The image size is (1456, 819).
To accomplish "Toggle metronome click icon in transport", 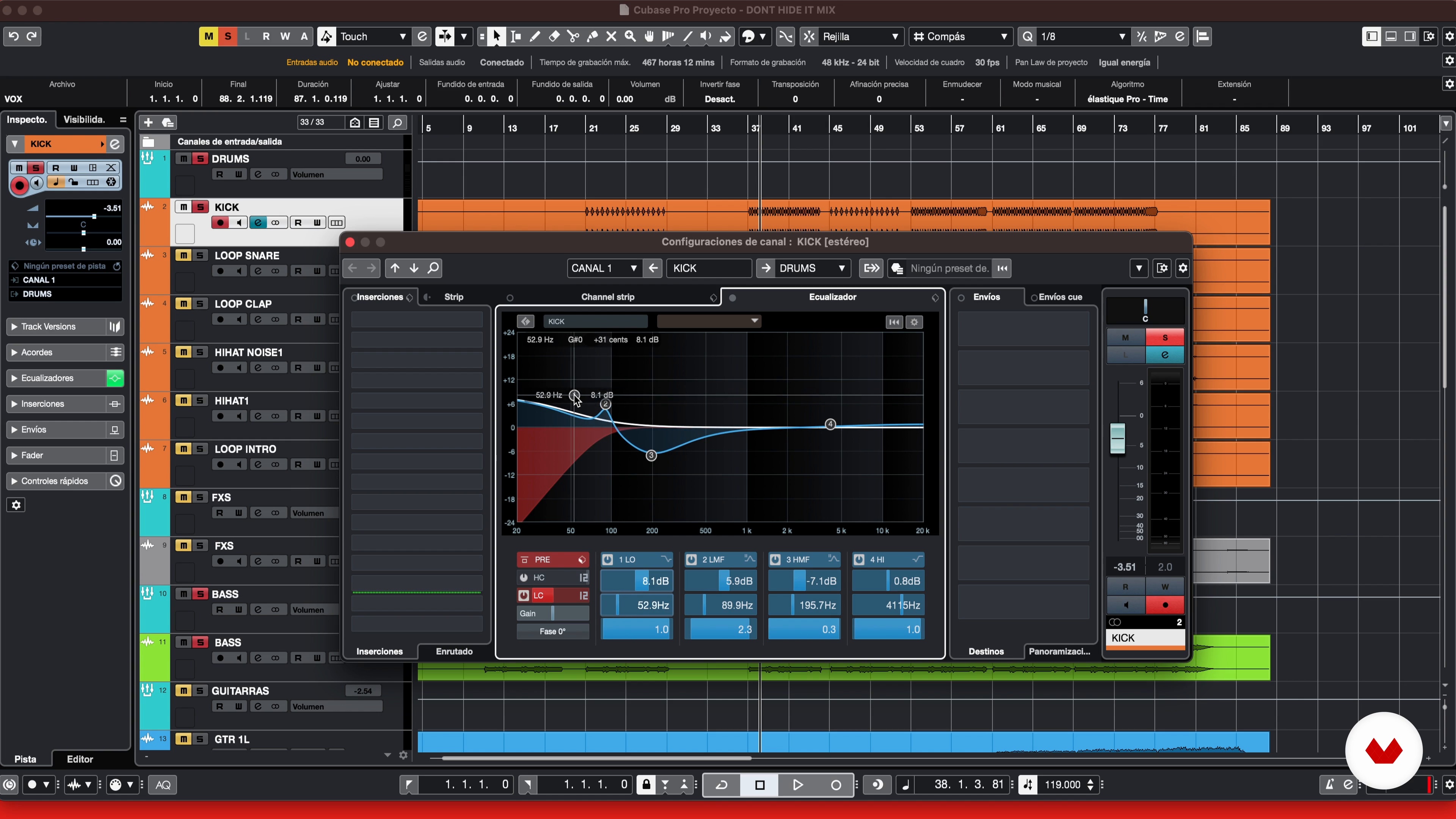I will [x=1329, y=784].
